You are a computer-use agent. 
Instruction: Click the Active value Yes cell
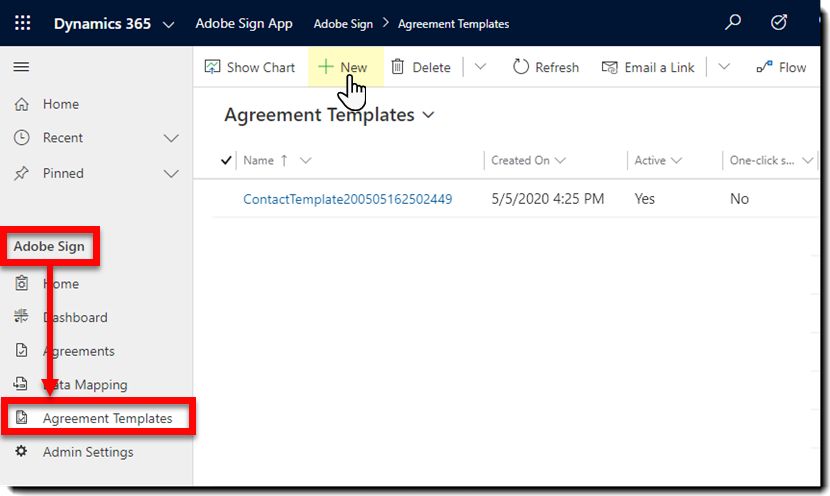coord(644,199)
